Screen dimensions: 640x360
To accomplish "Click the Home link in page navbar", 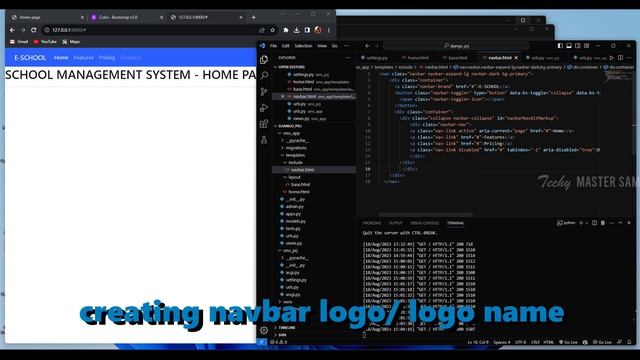I will [x=61, y=58].
